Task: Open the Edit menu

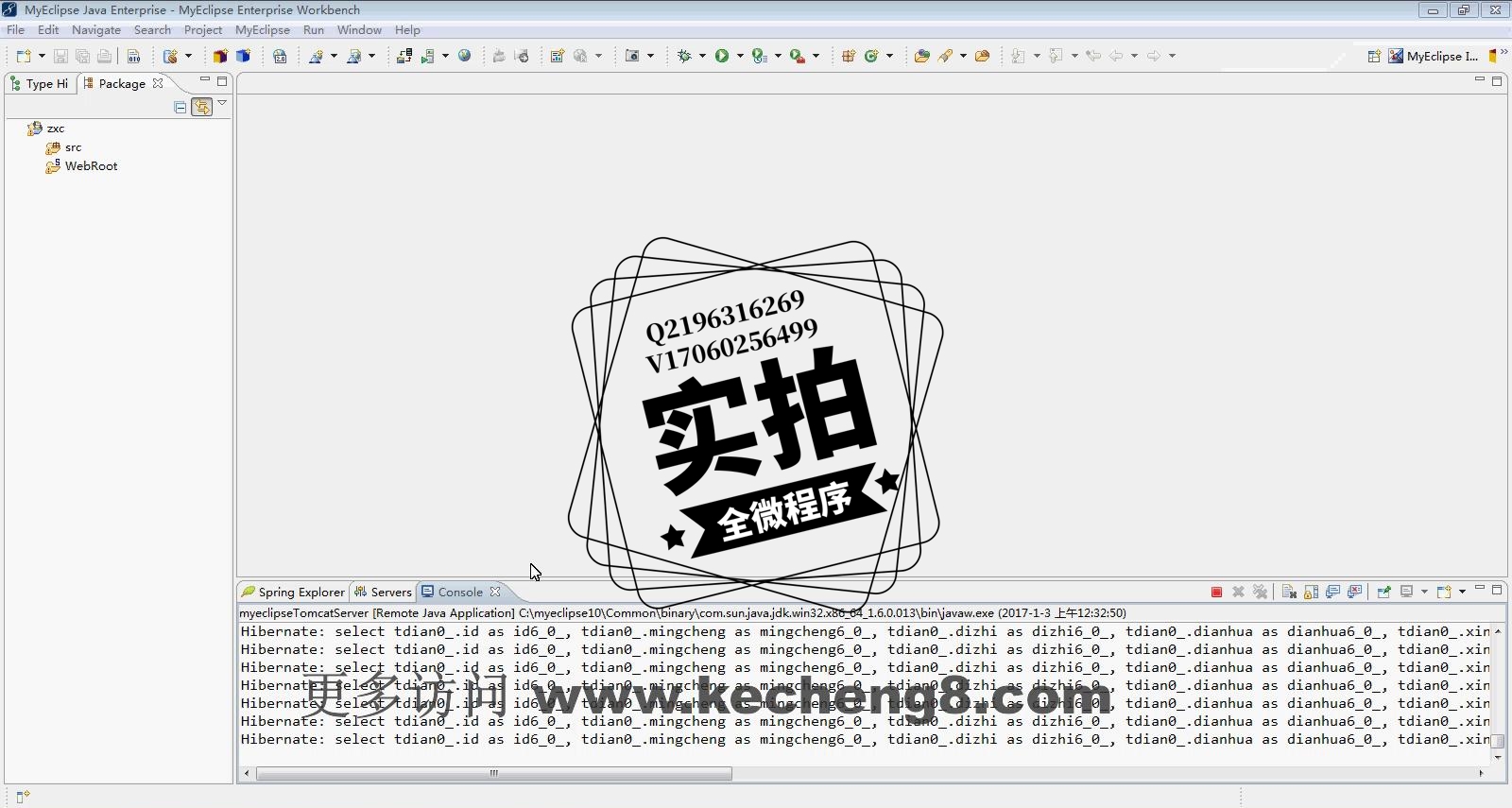Action: point(48,29)
